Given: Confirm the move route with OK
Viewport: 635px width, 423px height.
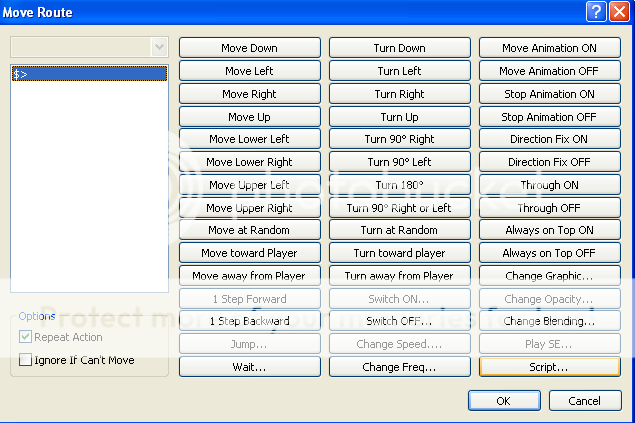Looking at the screenshot, I should [503, 400].
